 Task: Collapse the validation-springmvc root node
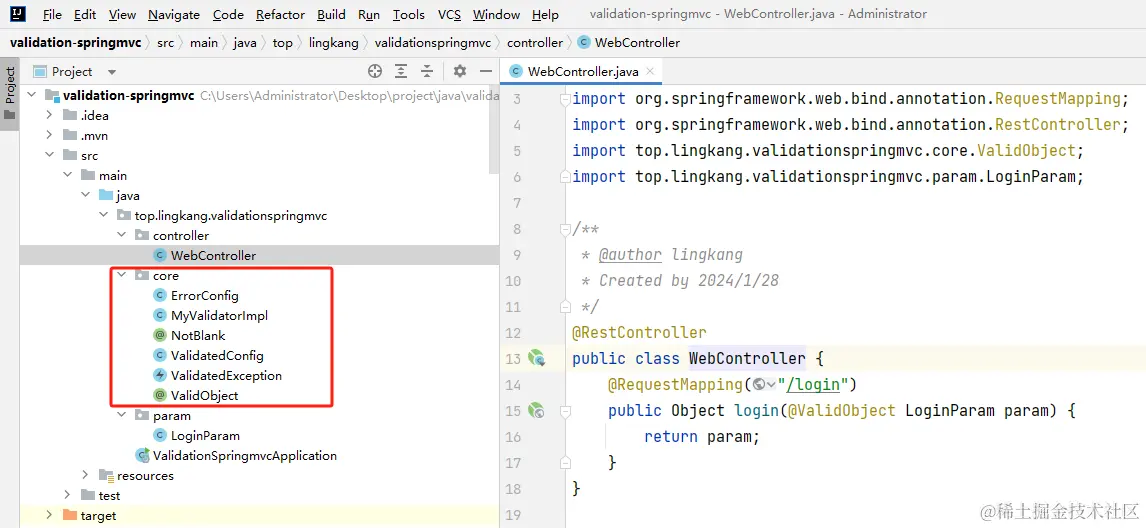31,95
